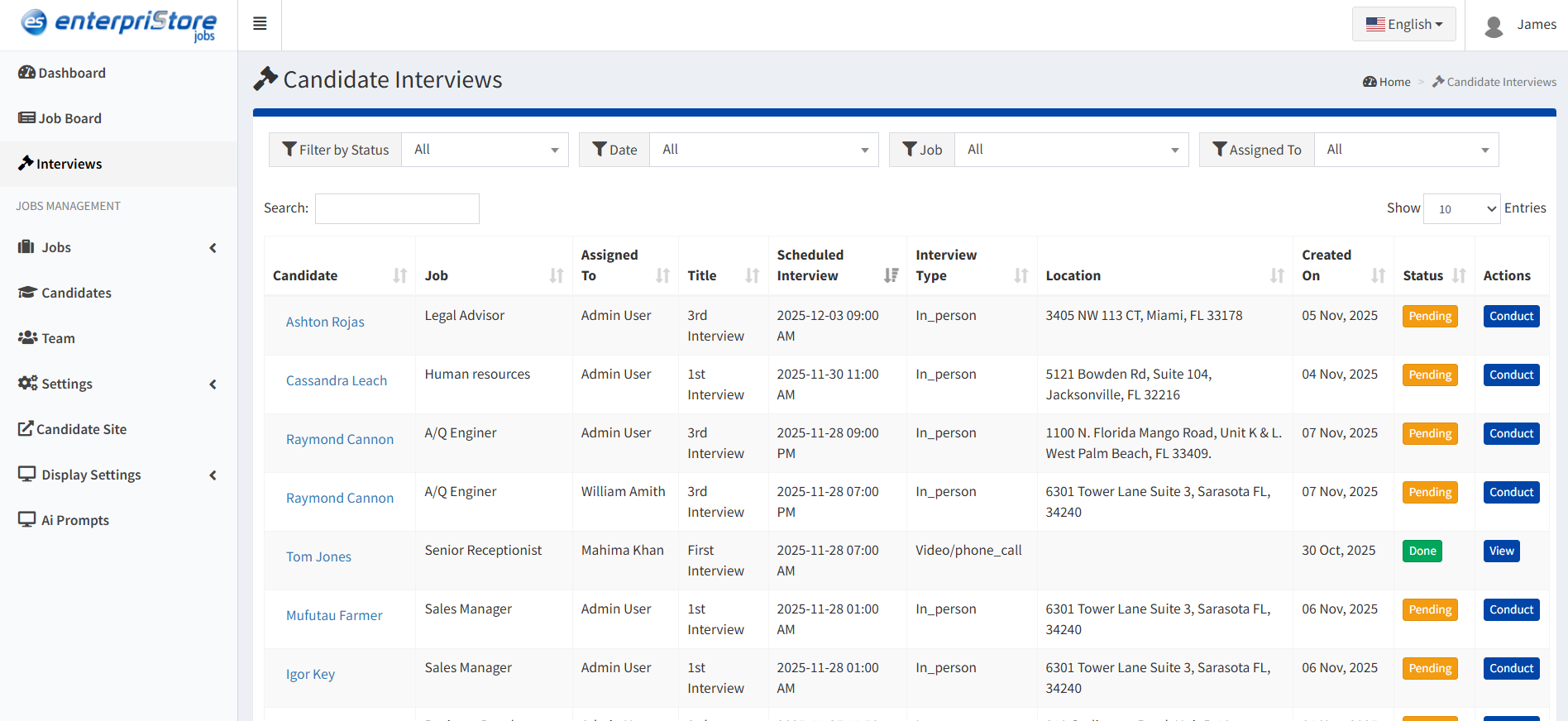This screenshot has height=721, width=1568.
Task: Open the English language selector
Action: coord(1403,24)
